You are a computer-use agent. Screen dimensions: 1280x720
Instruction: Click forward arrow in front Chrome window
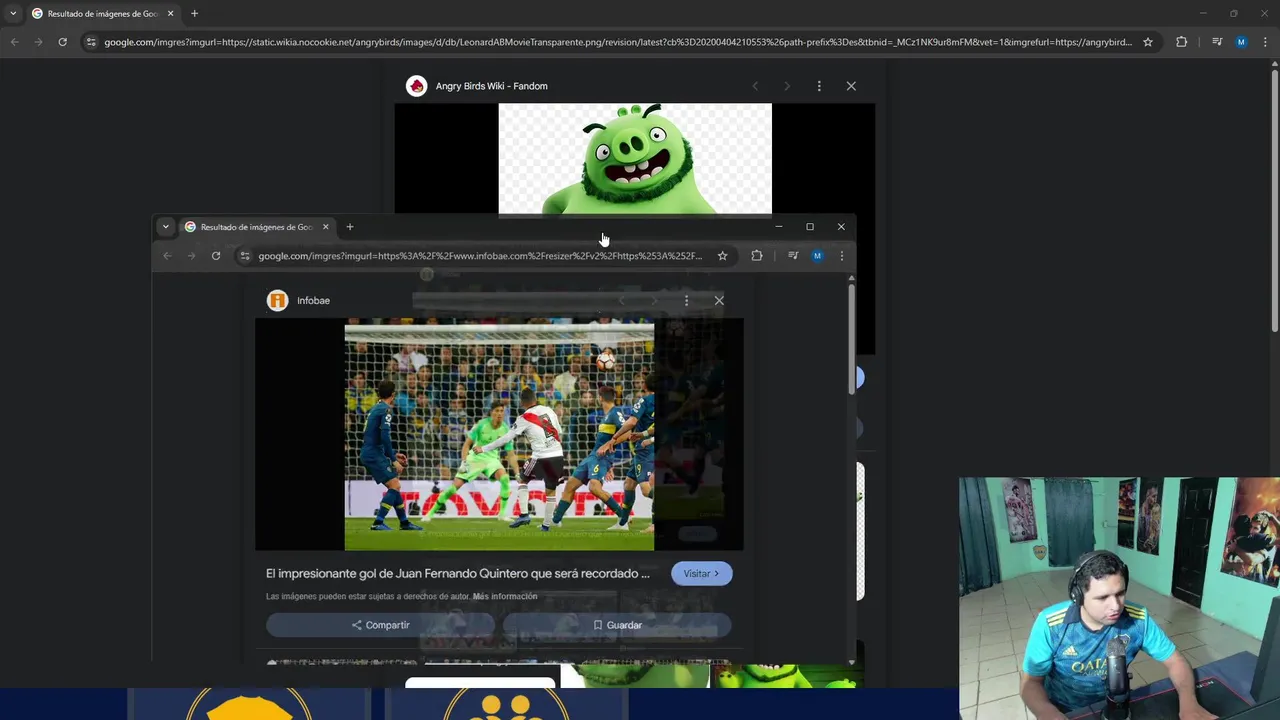click(191, 256)
